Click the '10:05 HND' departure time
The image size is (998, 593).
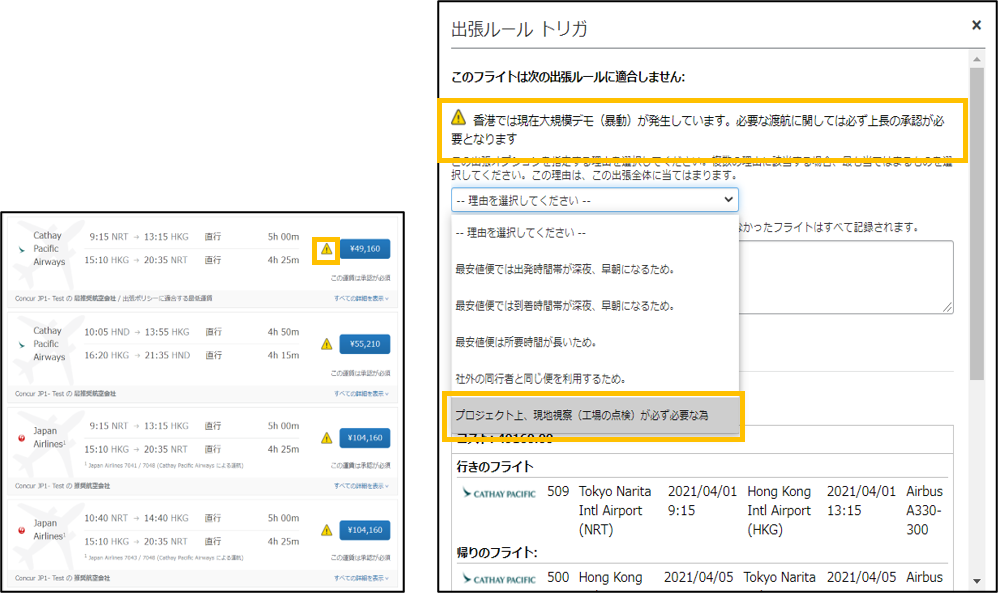coord(107,332)
